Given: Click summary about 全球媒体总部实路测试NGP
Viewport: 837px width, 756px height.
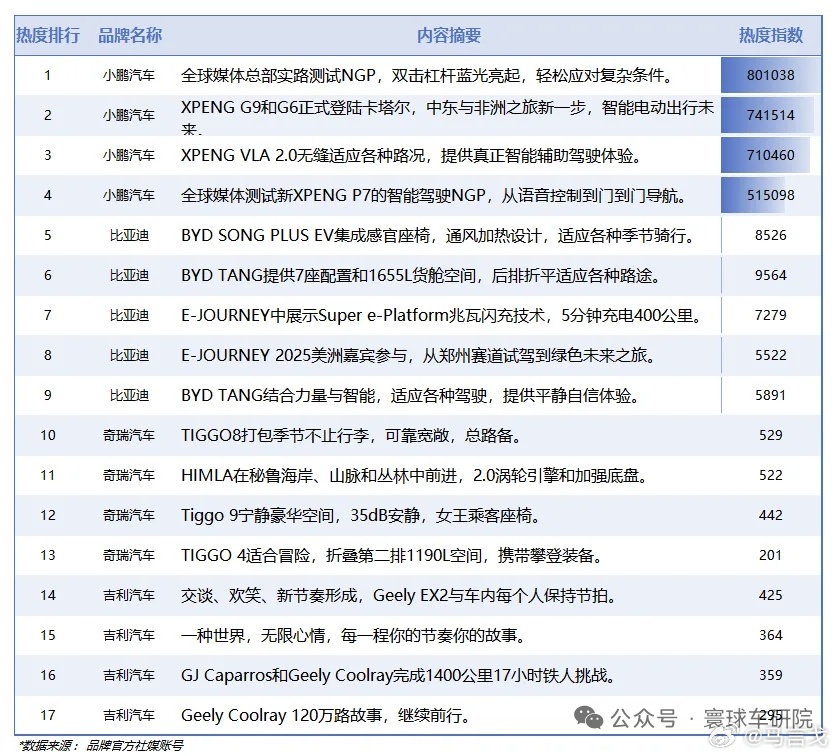Looking at the screenshot, I should click(427, 75).
